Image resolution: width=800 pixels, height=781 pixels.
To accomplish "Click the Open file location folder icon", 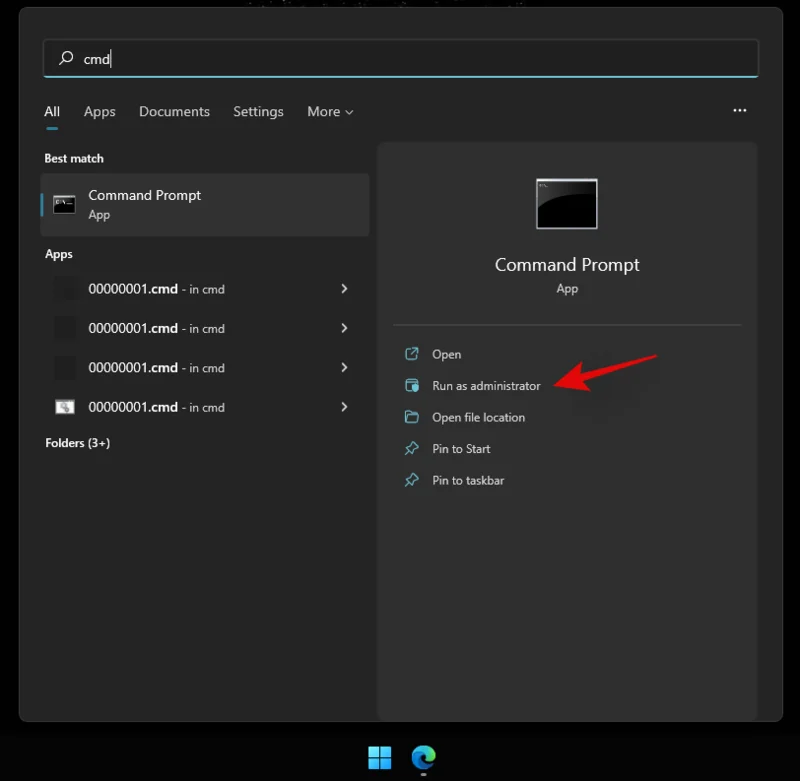I will pyautogui.click(x=412, y=417).
